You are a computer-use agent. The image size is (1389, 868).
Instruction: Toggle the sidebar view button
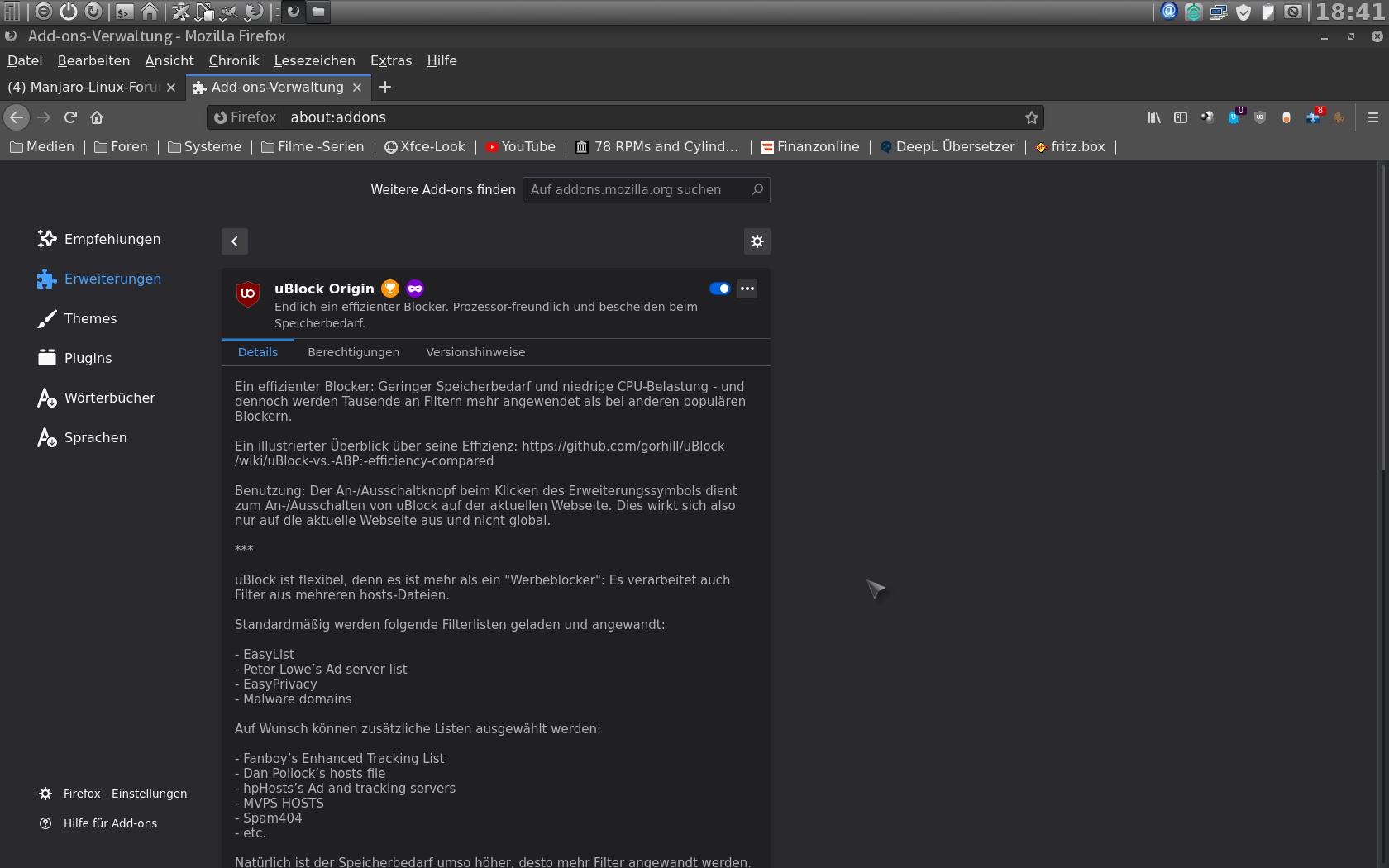[x=1181, y=117]
